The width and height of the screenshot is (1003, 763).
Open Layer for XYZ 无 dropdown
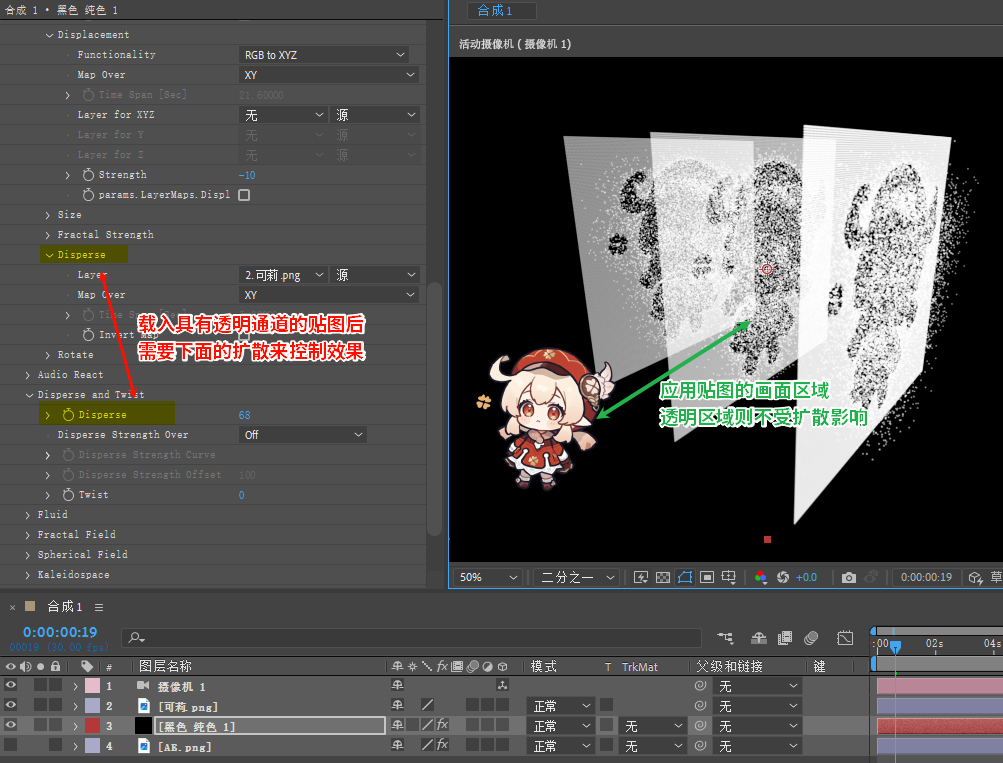click(x=283, y=115)
